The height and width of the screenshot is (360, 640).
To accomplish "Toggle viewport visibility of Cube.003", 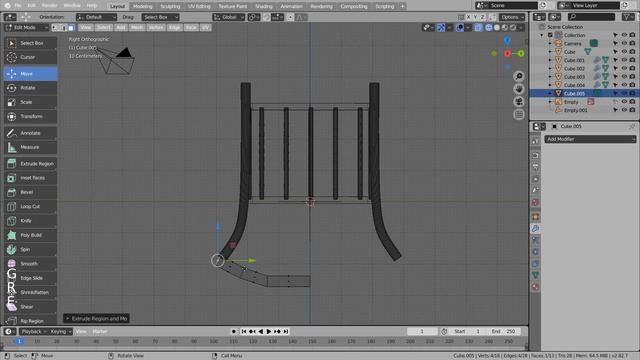I will coord(624,77).
